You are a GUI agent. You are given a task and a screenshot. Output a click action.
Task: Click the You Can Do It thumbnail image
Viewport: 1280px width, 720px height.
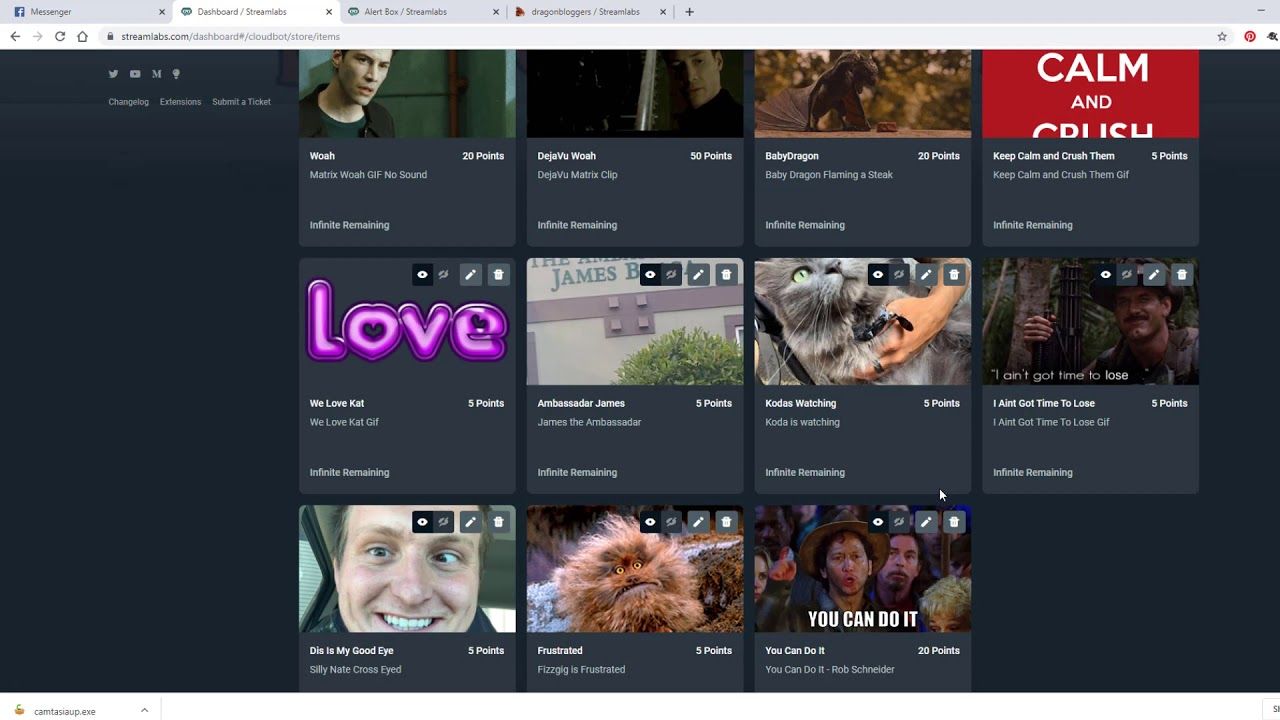tap(862, 580)
